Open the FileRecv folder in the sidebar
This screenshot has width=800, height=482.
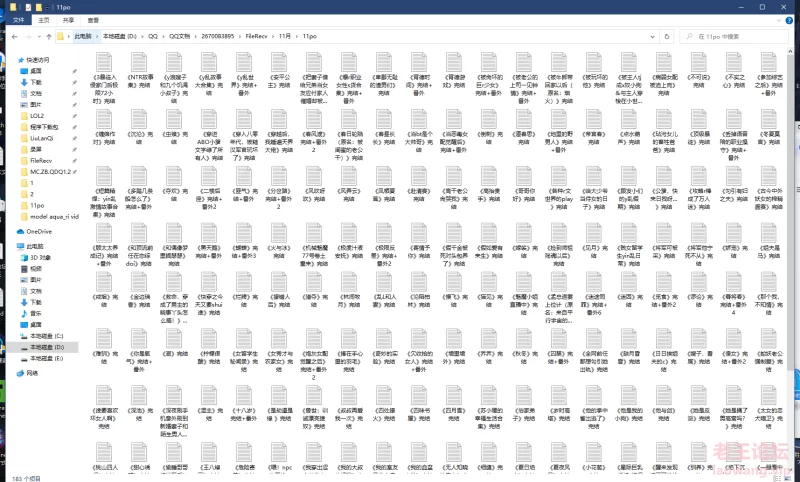pos(40,161)
